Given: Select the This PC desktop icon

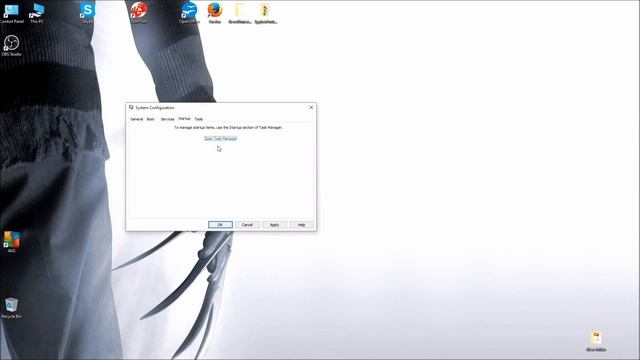Looking at the screenshot, I should click(37, 13).
